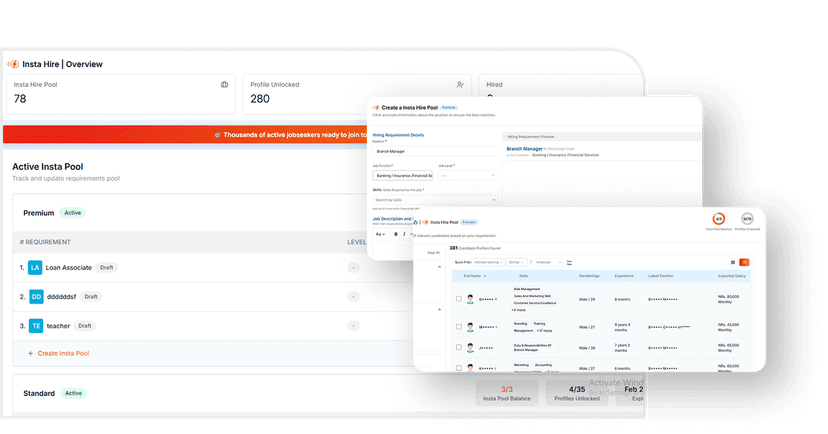Click the user icon in Profile Unlocked card

tap(460, 84)
